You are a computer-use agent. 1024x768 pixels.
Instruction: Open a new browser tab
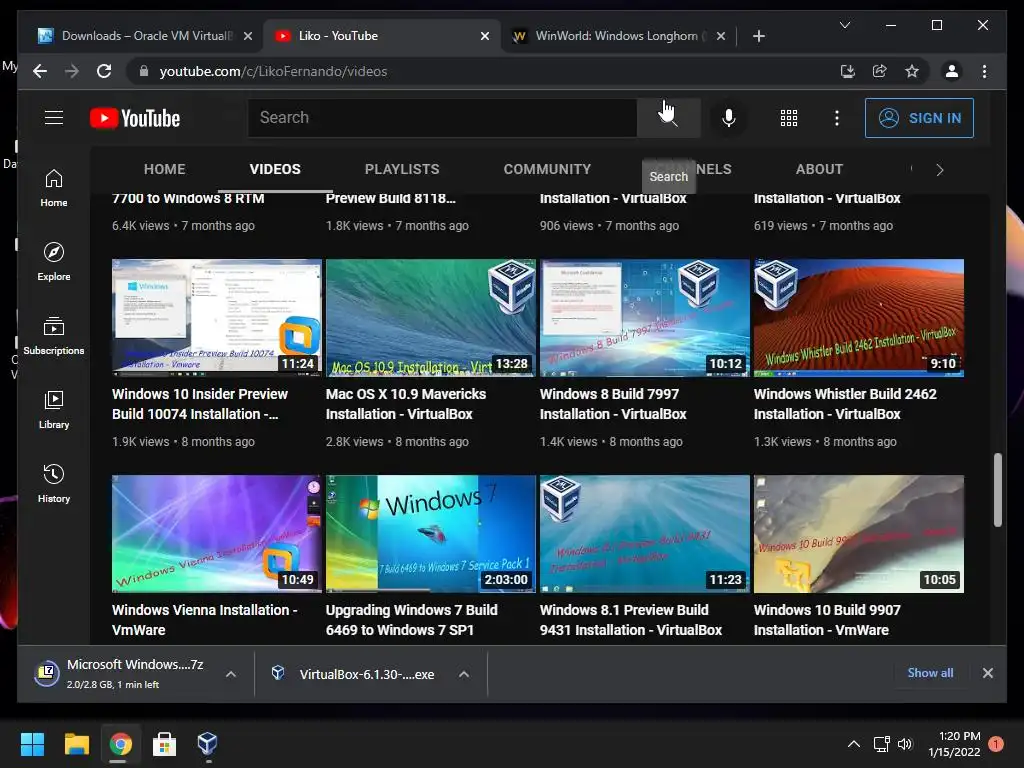click(758, 36)
